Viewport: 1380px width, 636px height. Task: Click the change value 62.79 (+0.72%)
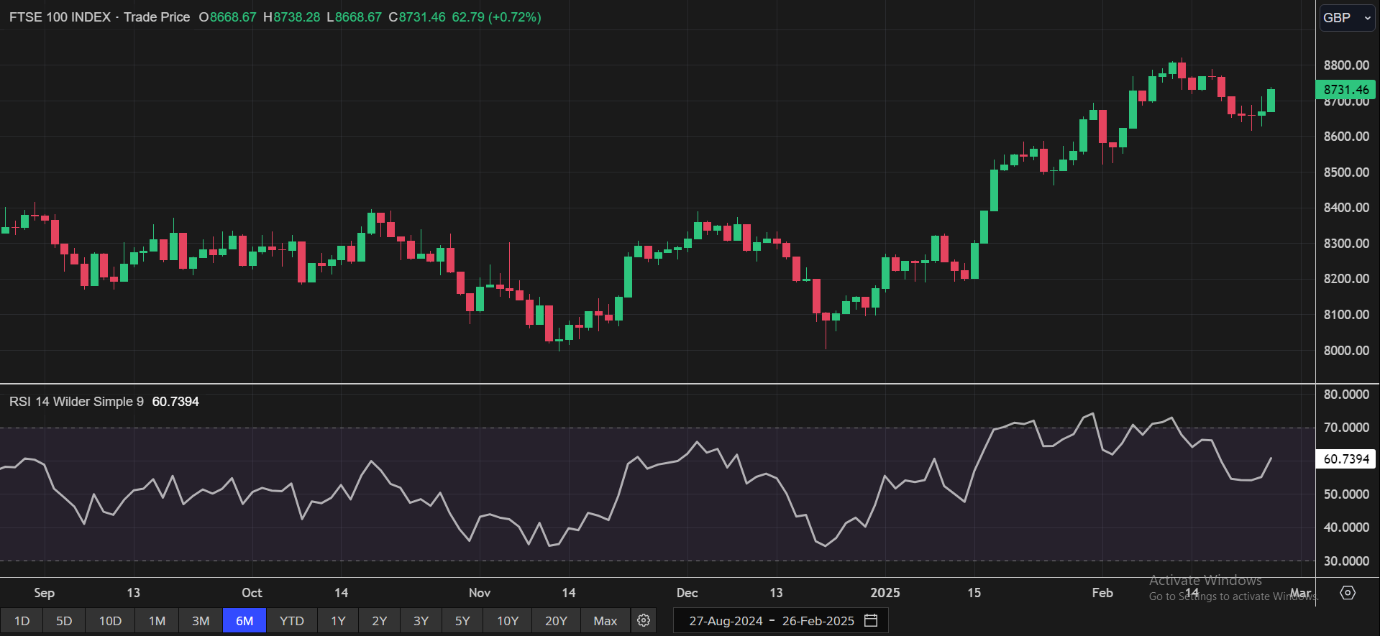tap(496, 17)
